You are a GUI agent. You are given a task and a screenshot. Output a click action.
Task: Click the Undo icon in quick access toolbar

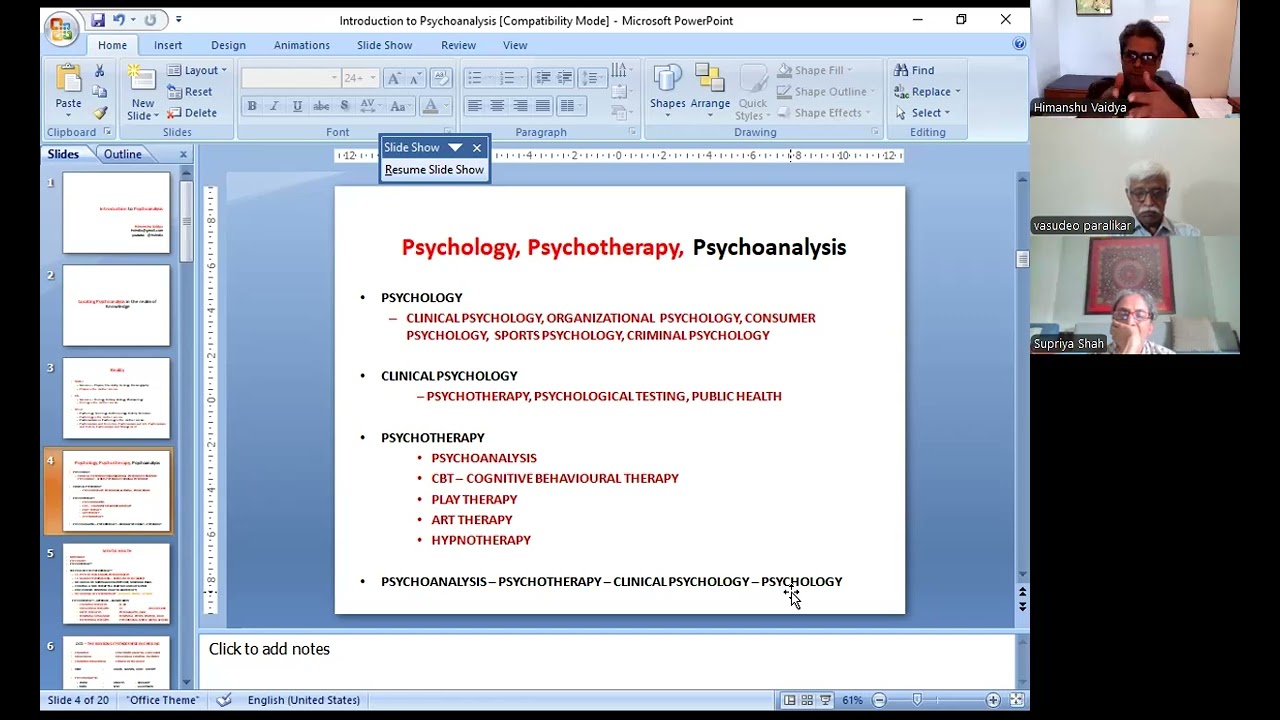pyautogui.click(x=119, y=20)
